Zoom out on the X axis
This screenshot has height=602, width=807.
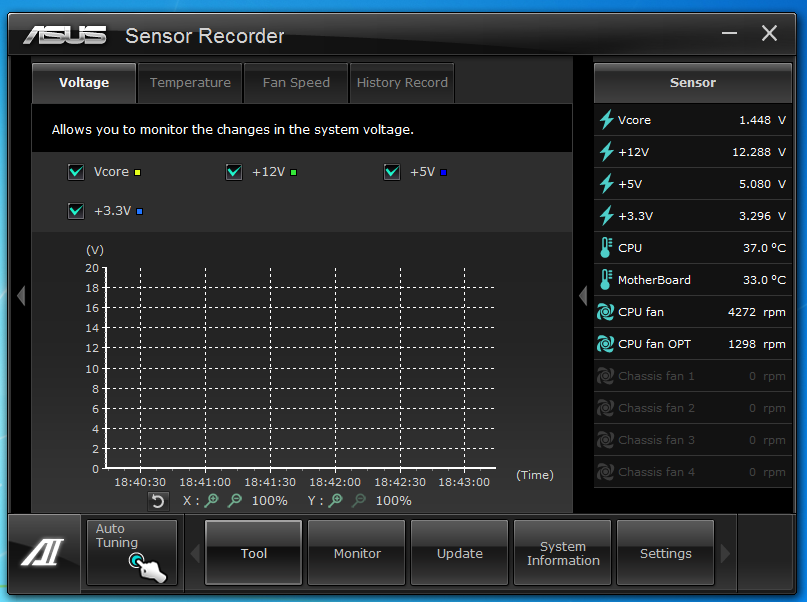click(235, 500)
